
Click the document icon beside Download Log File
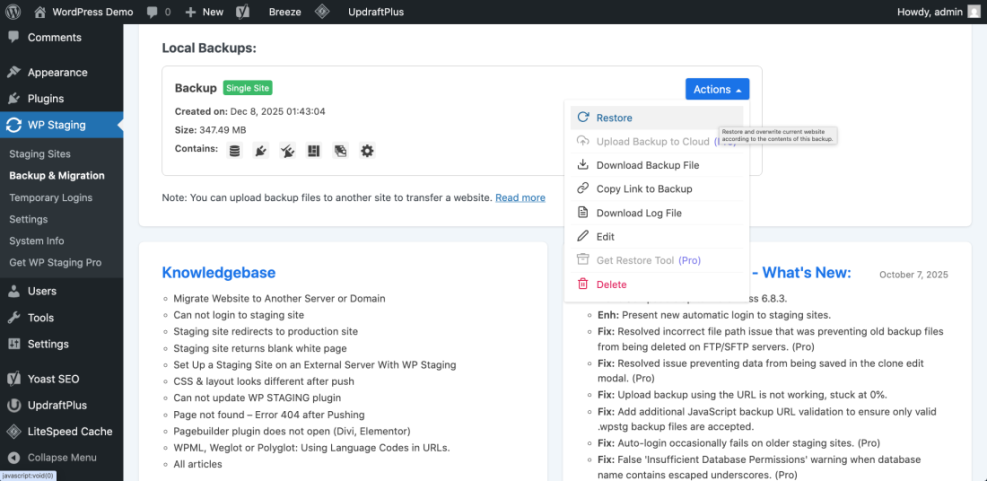(584, 213)
